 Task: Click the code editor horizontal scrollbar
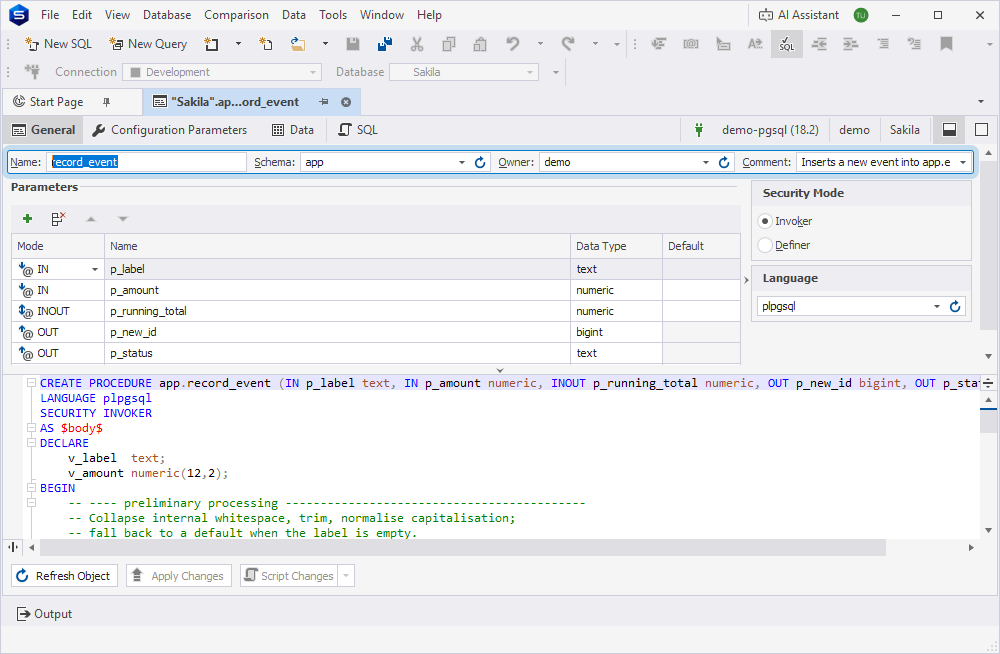pyautogui.click(x=462, y=547)
